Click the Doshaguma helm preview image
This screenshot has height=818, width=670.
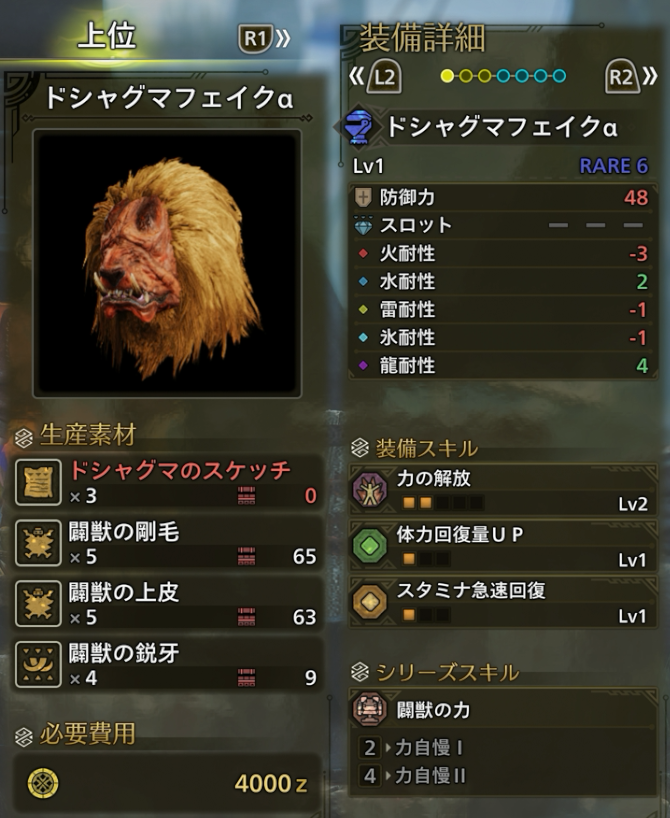coord(167,263)
